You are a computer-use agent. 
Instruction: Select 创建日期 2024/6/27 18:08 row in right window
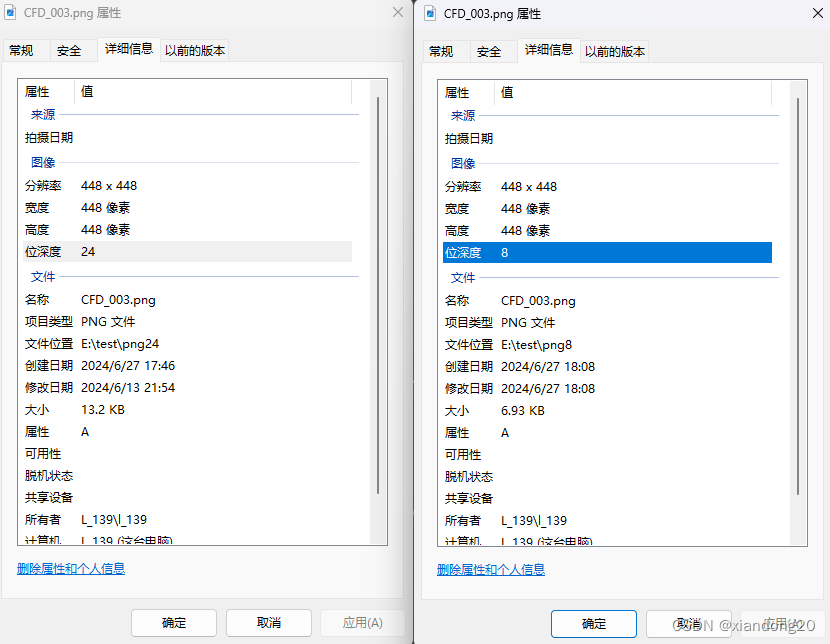[607, 367]
